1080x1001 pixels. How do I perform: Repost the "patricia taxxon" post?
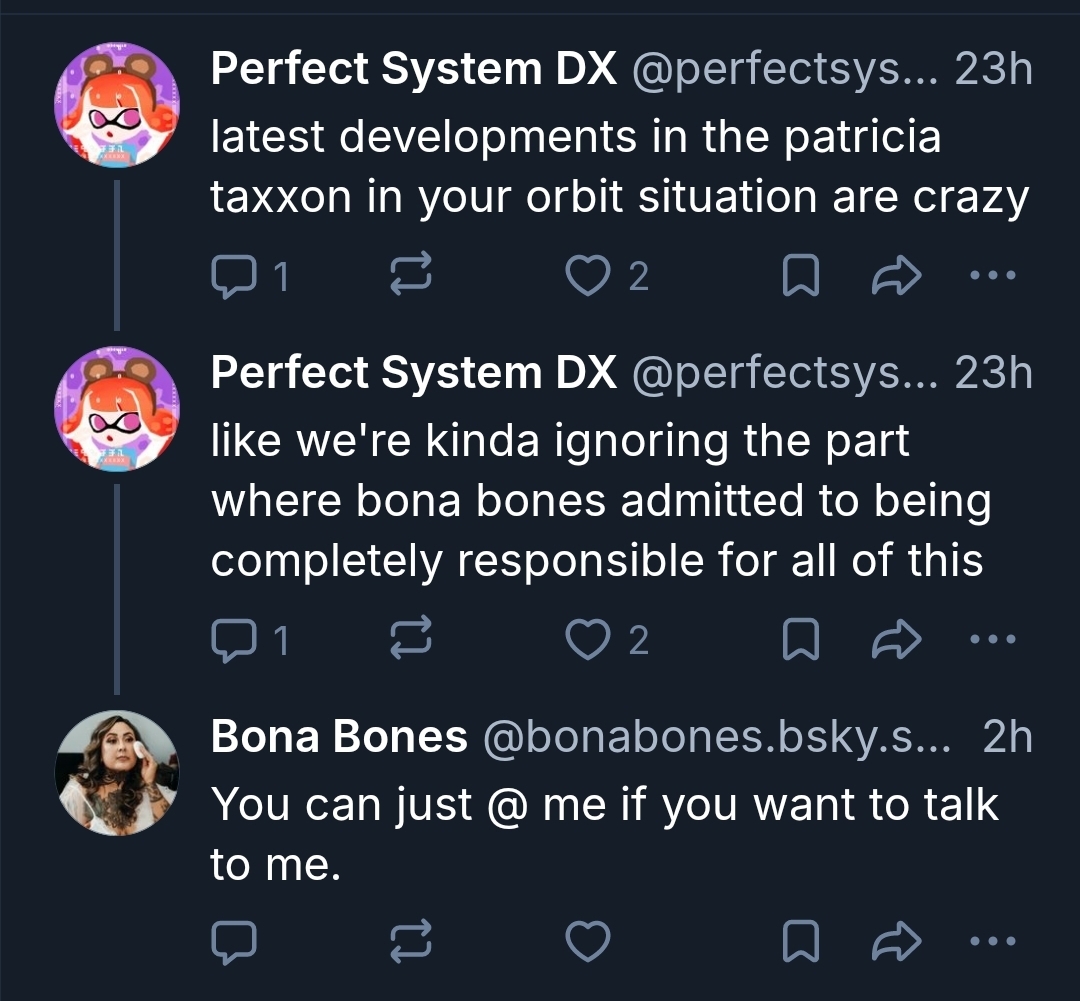coord(411,276)
